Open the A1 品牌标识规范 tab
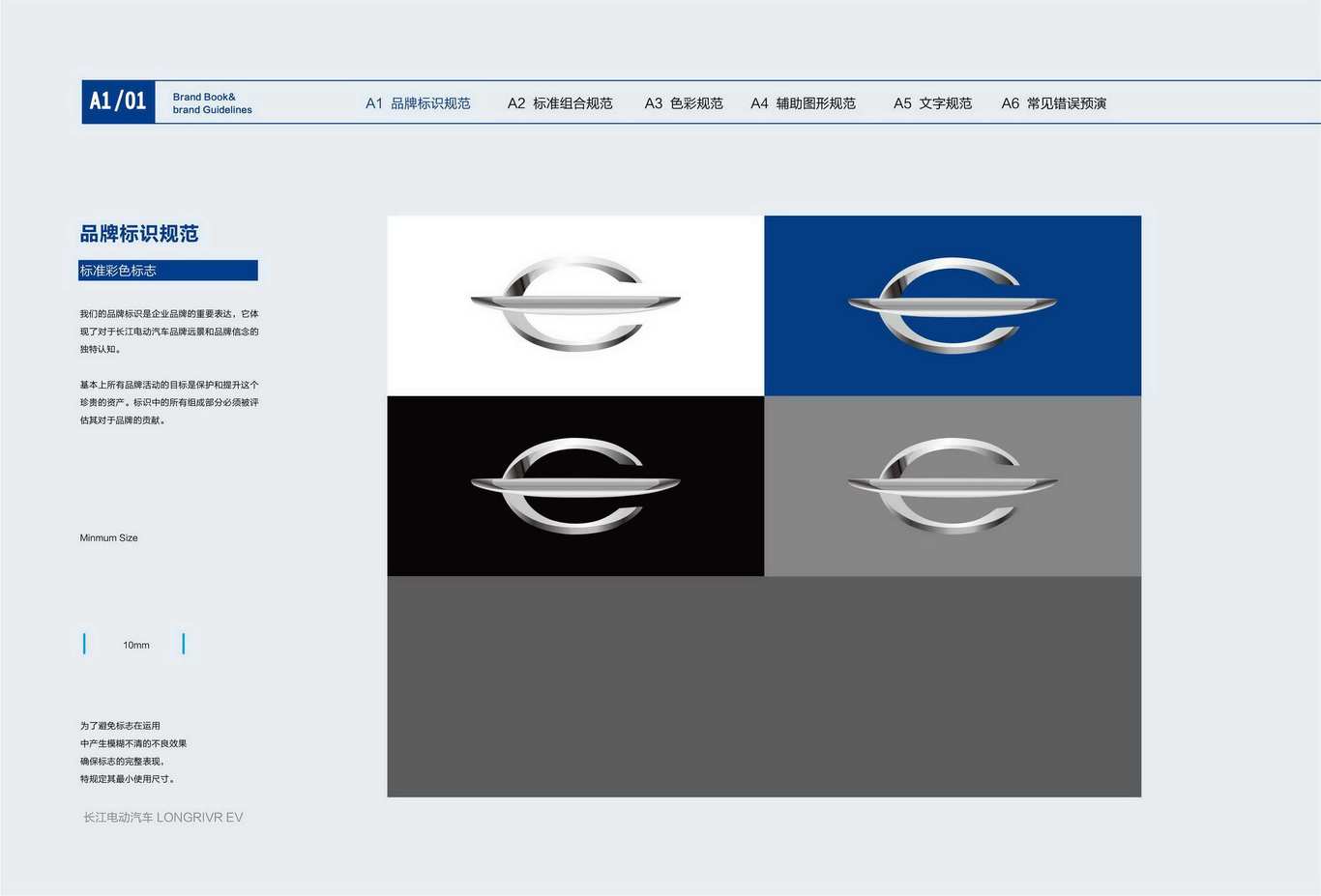Screen dimensions: 1321x896 coord(418,103)
